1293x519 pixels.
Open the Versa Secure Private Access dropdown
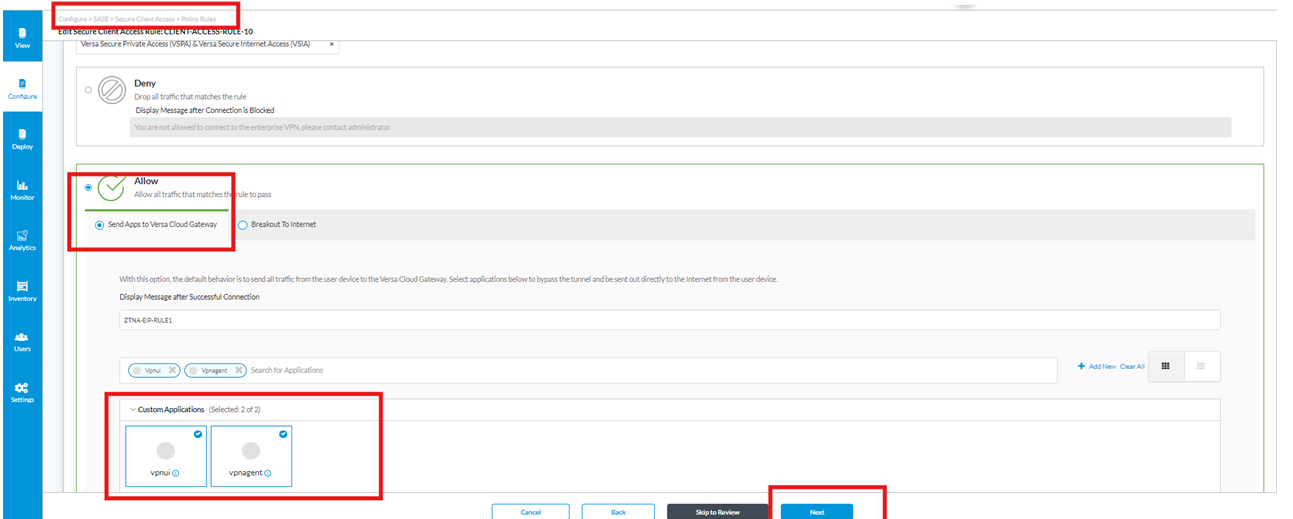tap(208, 45)
